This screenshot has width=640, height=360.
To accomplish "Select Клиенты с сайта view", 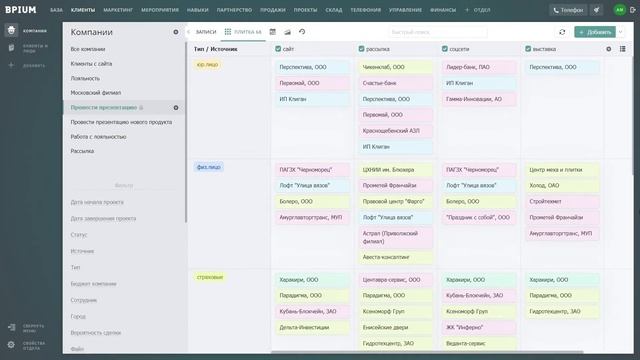I will [x=91, y=64].
